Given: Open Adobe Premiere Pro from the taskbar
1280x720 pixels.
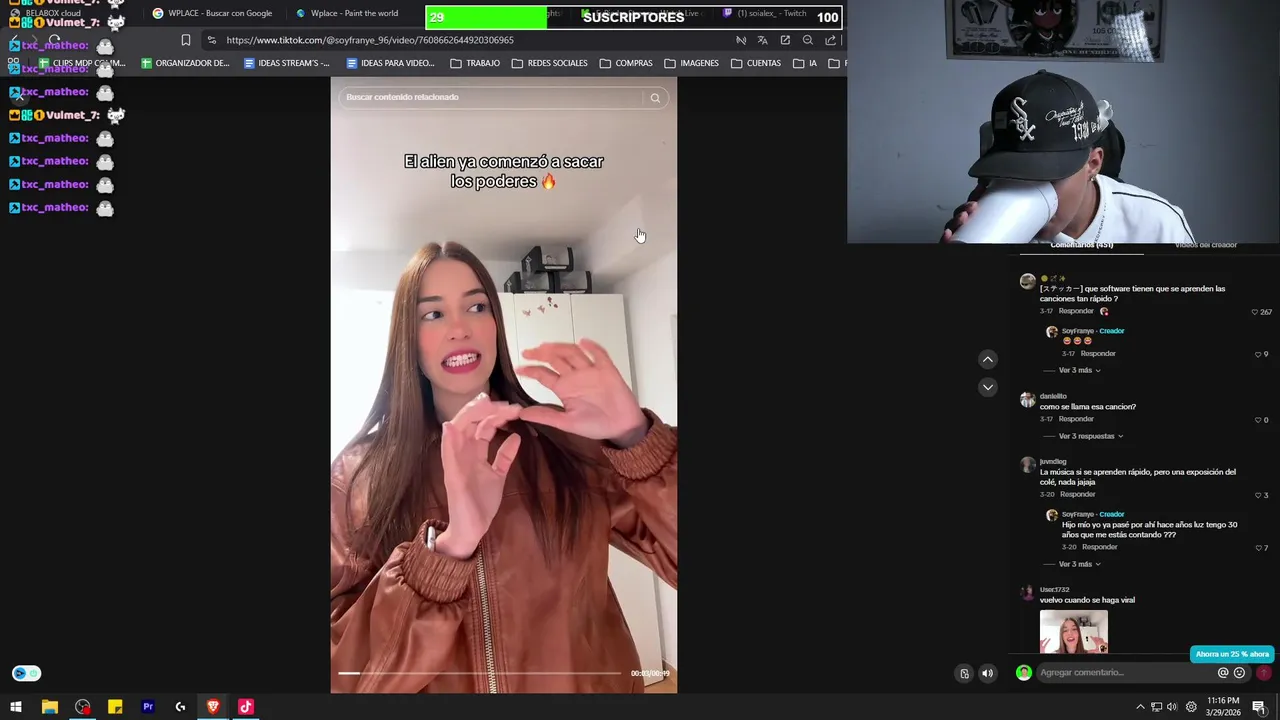Looking at the screenshot, I should 148,707.
